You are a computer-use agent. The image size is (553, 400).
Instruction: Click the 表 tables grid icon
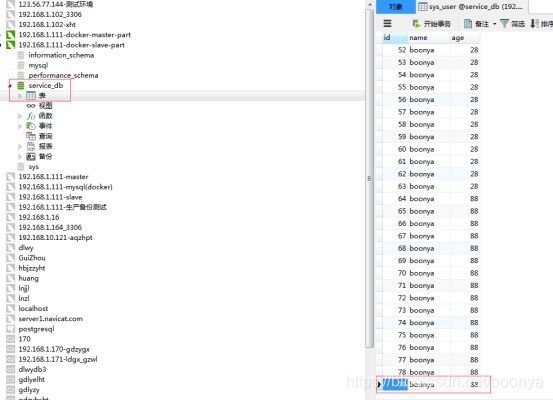pyautogui.click(x=31, y=96)
